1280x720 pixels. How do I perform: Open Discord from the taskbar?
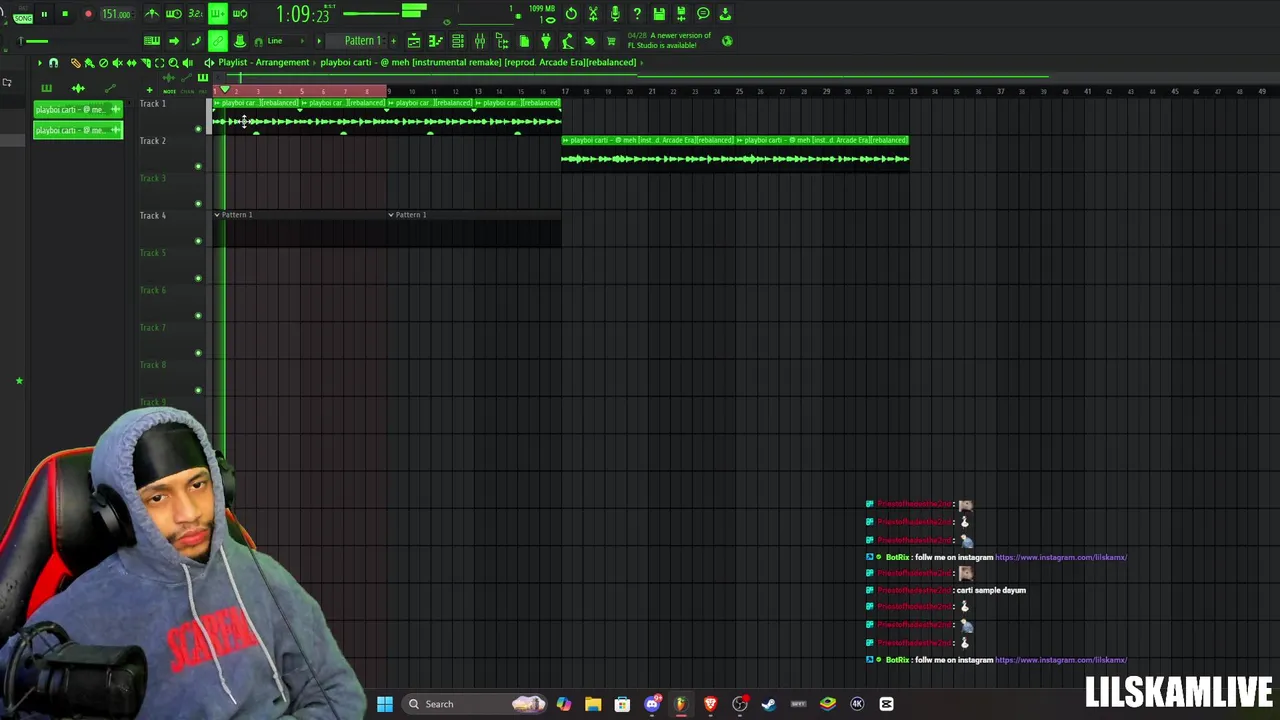(x=652, y=704)
